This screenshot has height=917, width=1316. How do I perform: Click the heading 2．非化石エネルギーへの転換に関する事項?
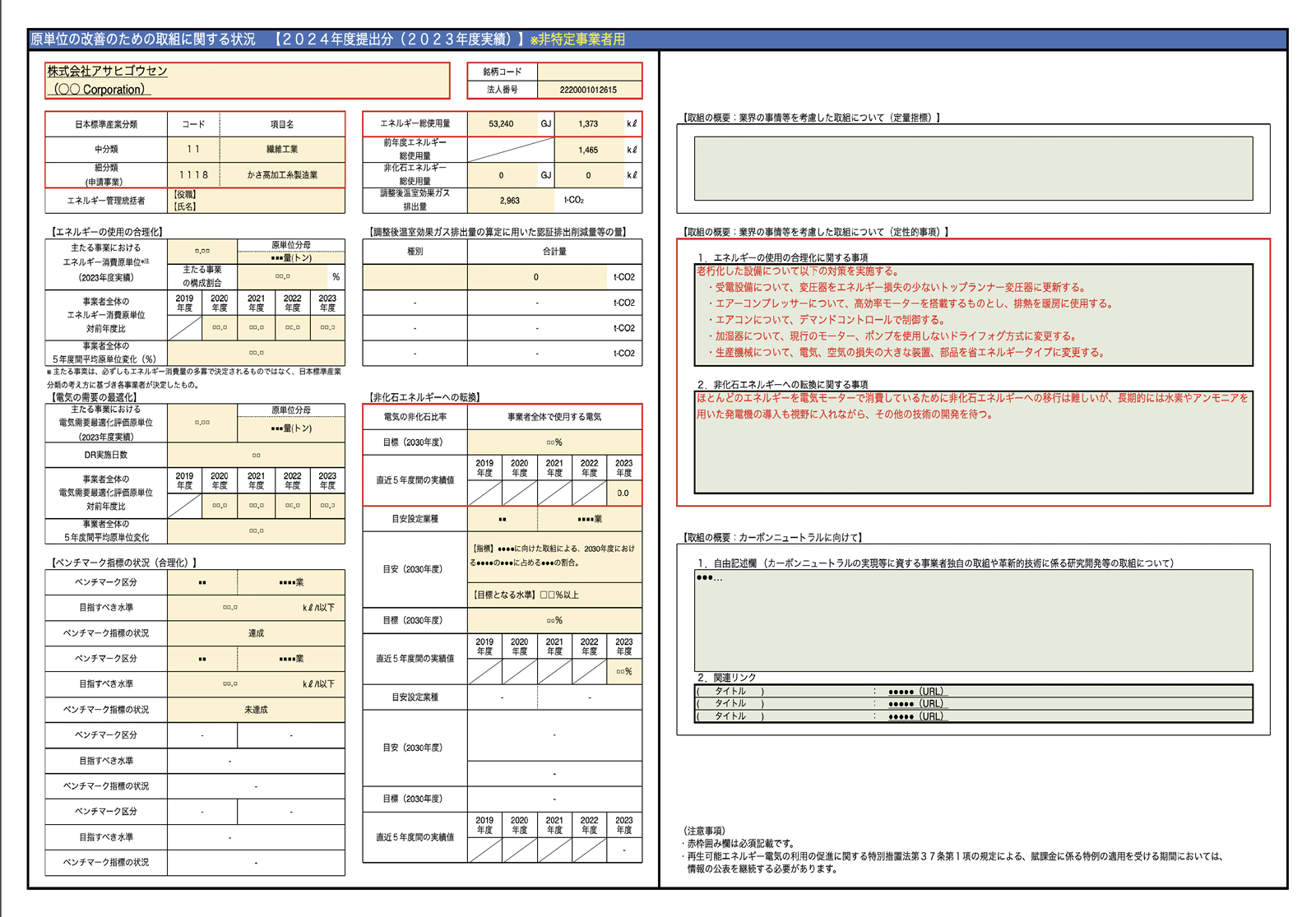(782, 385)
